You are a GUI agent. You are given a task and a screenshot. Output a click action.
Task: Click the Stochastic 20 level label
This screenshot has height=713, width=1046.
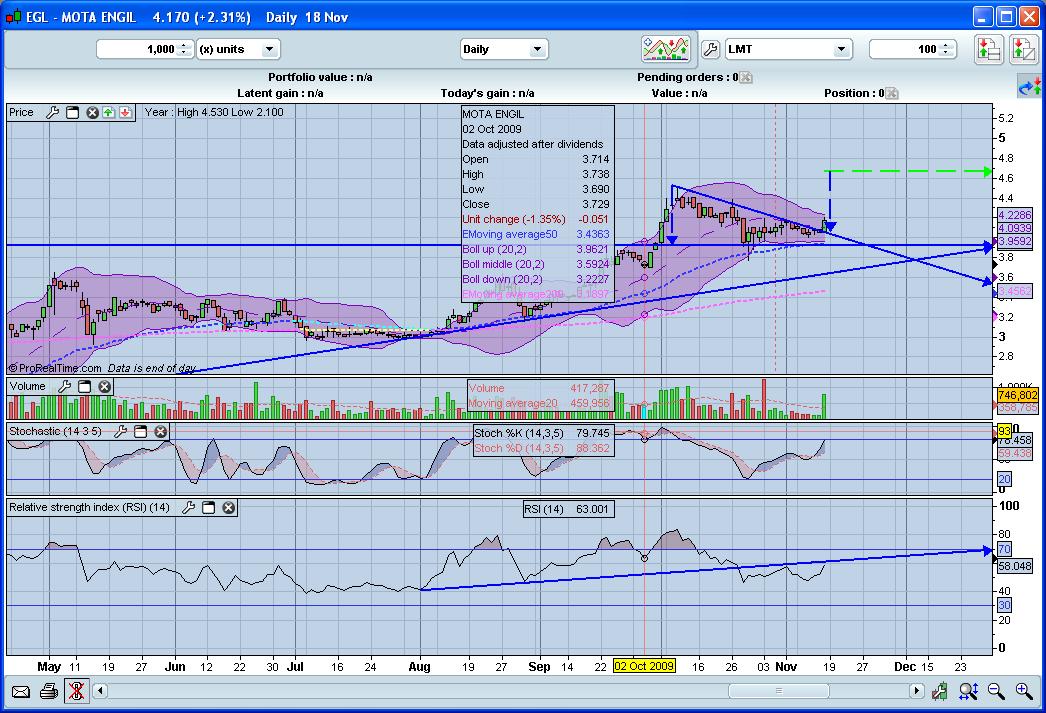click(1004, 479)
